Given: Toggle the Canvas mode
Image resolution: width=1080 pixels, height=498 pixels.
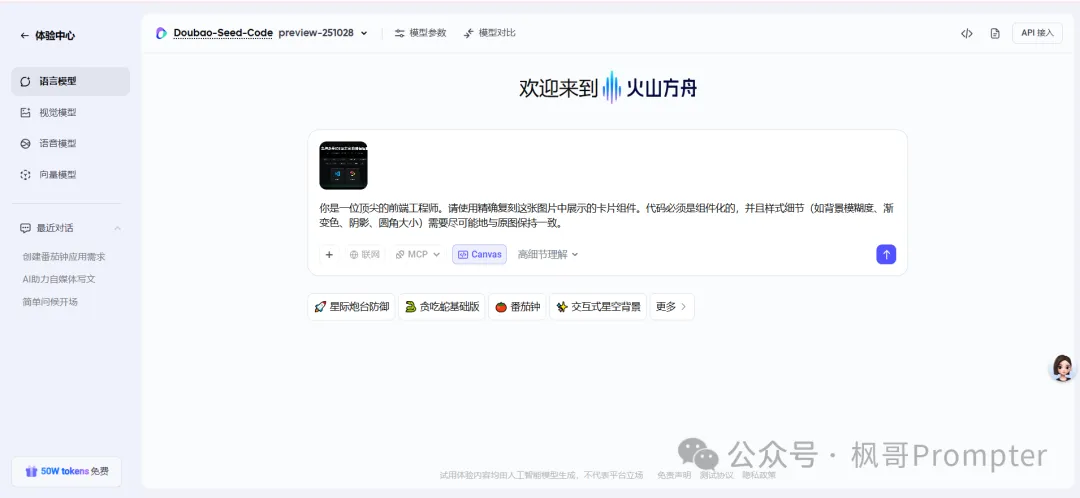Looking at the screenshot, I should point(479,254).
